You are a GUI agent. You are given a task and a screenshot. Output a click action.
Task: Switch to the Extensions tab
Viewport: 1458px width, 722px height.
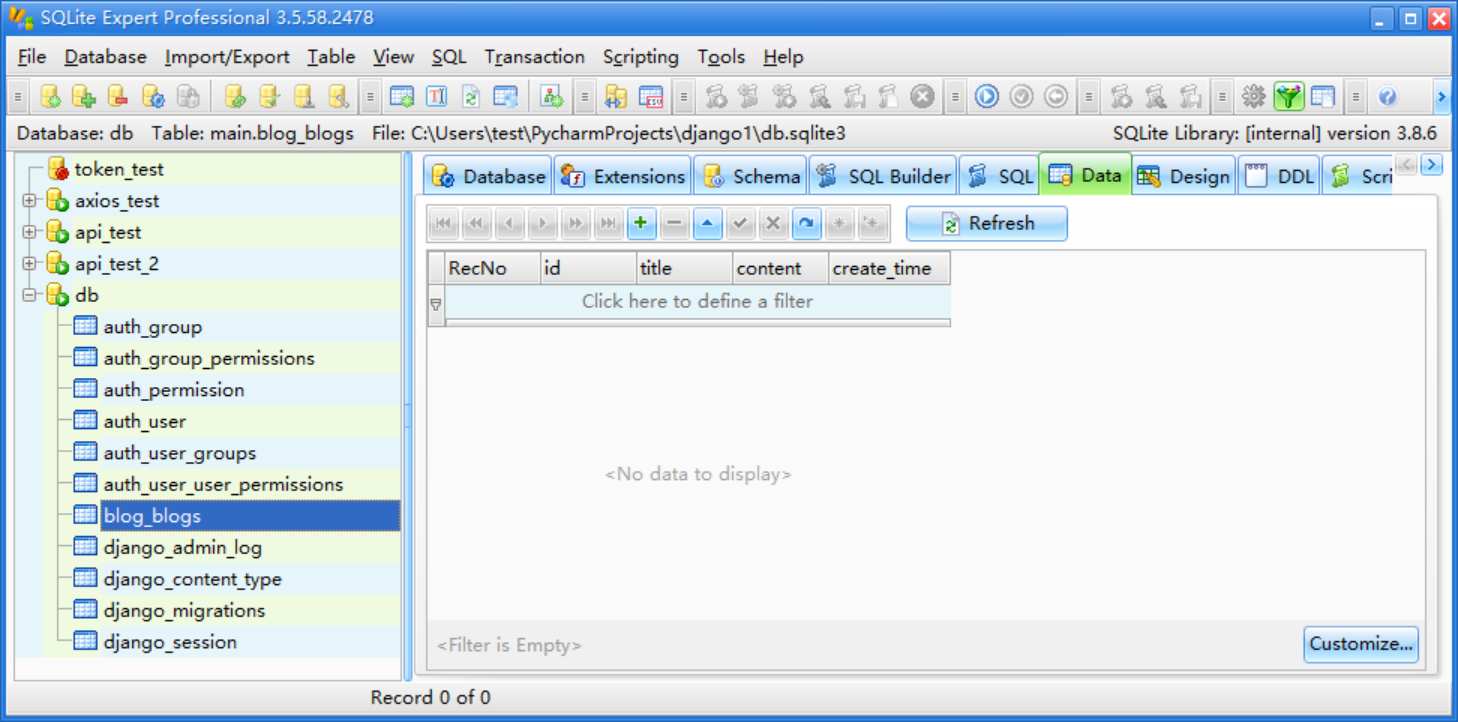pos(623,177)
